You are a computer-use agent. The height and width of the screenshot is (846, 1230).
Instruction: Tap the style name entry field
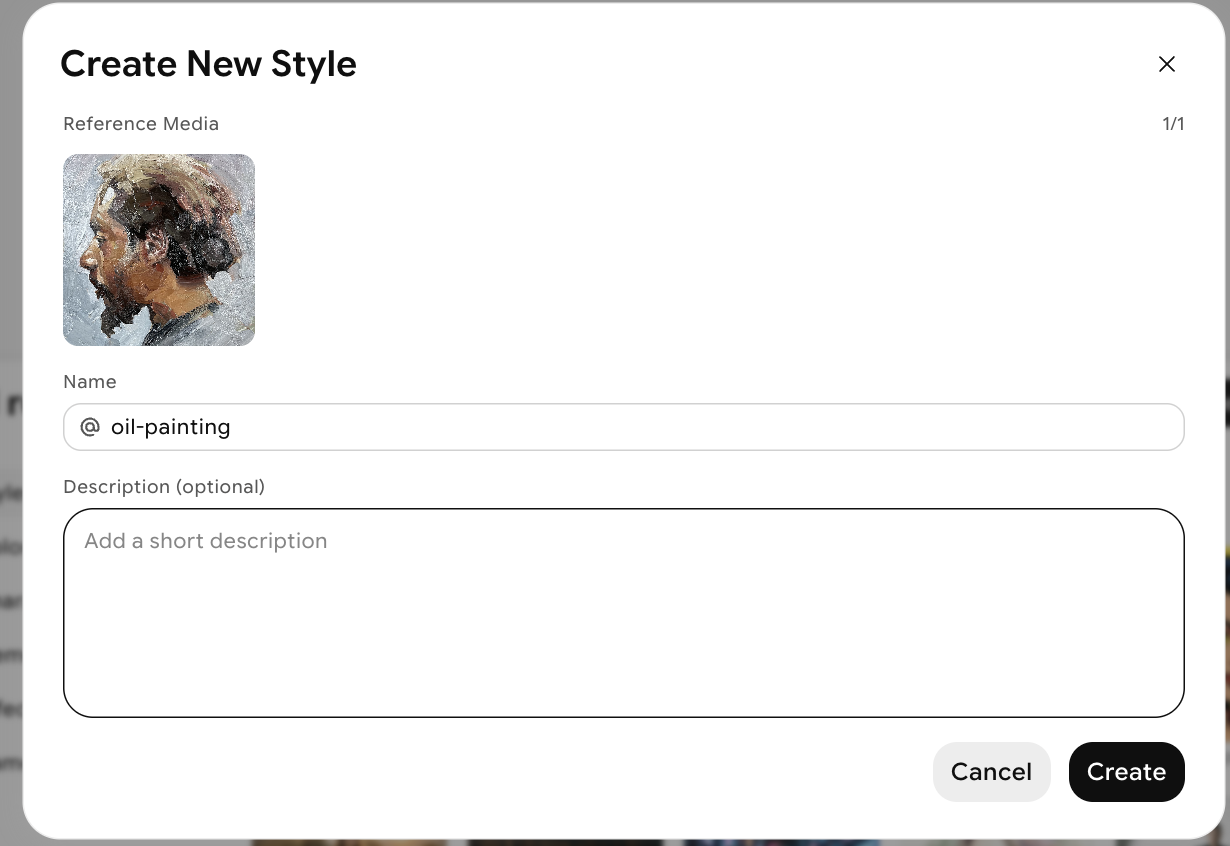click(x=600, y=426)
